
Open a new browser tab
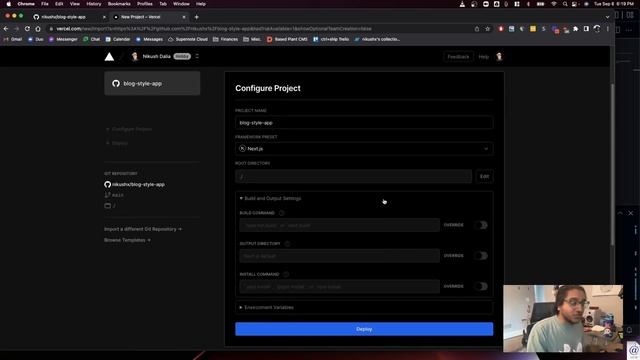pos(196,17)
